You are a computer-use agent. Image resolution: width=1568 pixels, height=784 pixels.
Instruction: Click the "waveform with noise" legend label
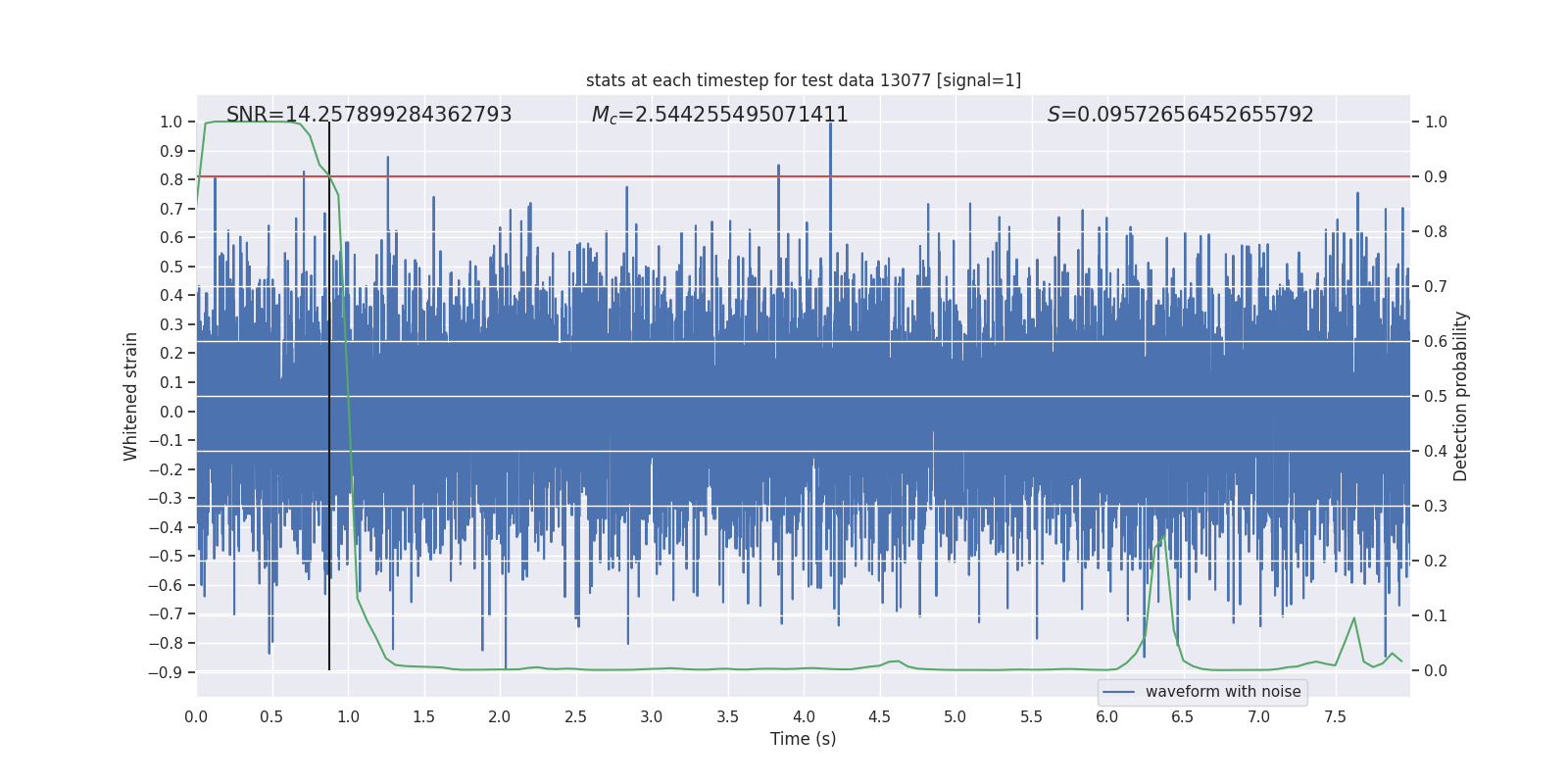tap(1223, 692)
